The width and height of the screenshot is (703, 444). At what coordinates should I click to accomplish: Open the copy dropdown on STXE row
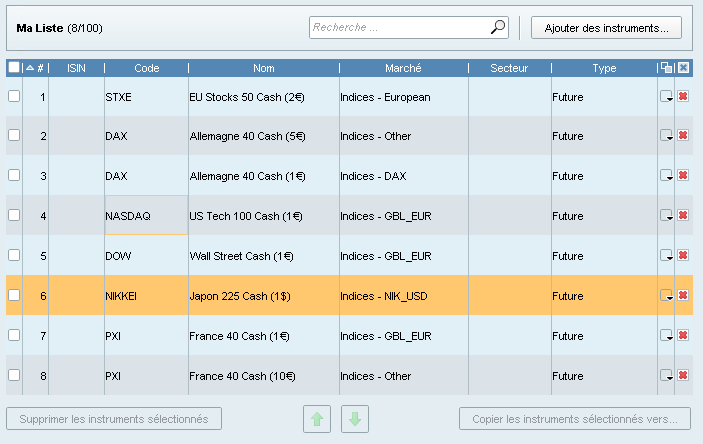[666, 97]
